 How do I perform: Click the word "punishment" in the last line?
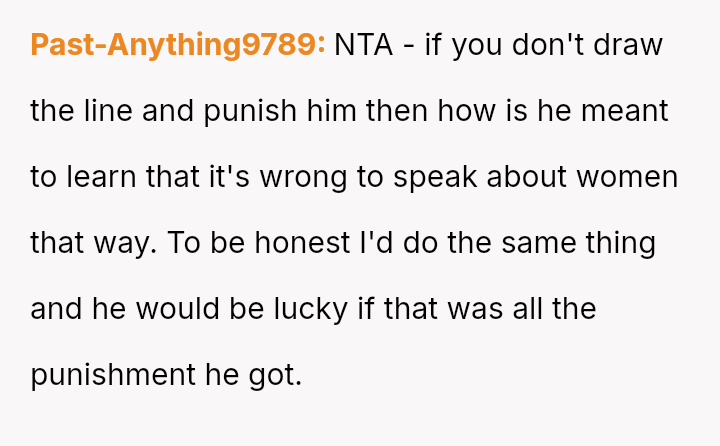point(110,375)
